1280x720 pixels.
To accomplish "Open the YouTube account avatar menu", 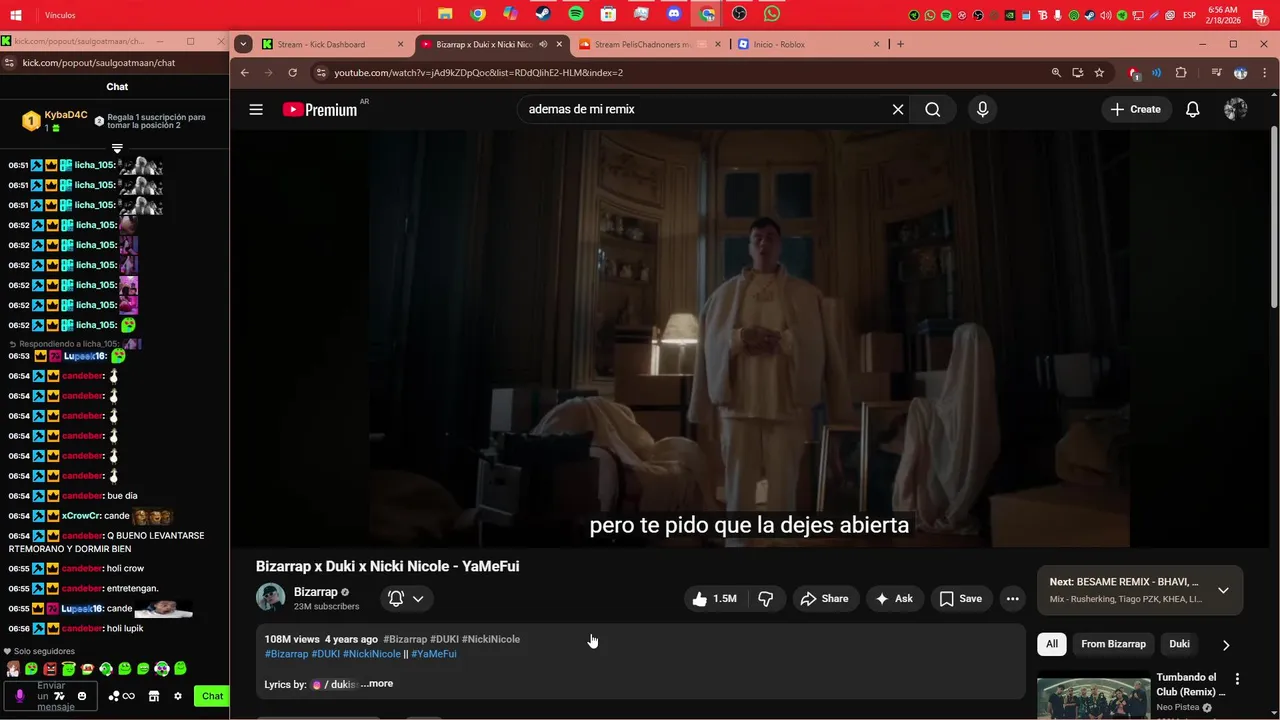I will [1236, 110].
